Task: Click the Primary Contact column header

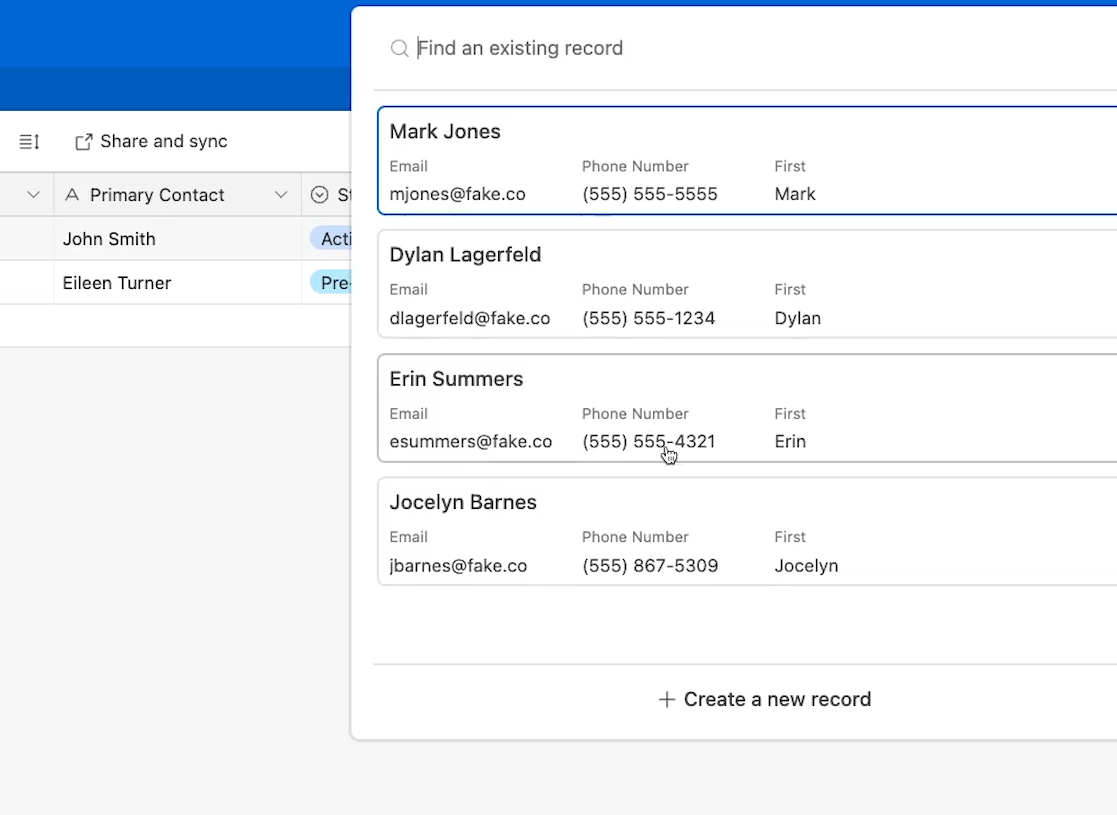Action: (177, 194)
